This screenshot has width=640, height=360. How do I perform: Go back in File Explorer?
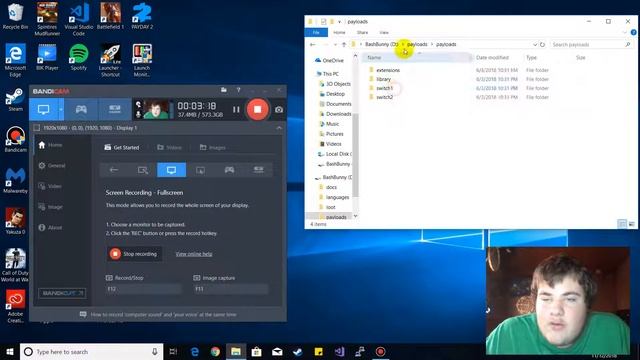[x=313, y=44]
